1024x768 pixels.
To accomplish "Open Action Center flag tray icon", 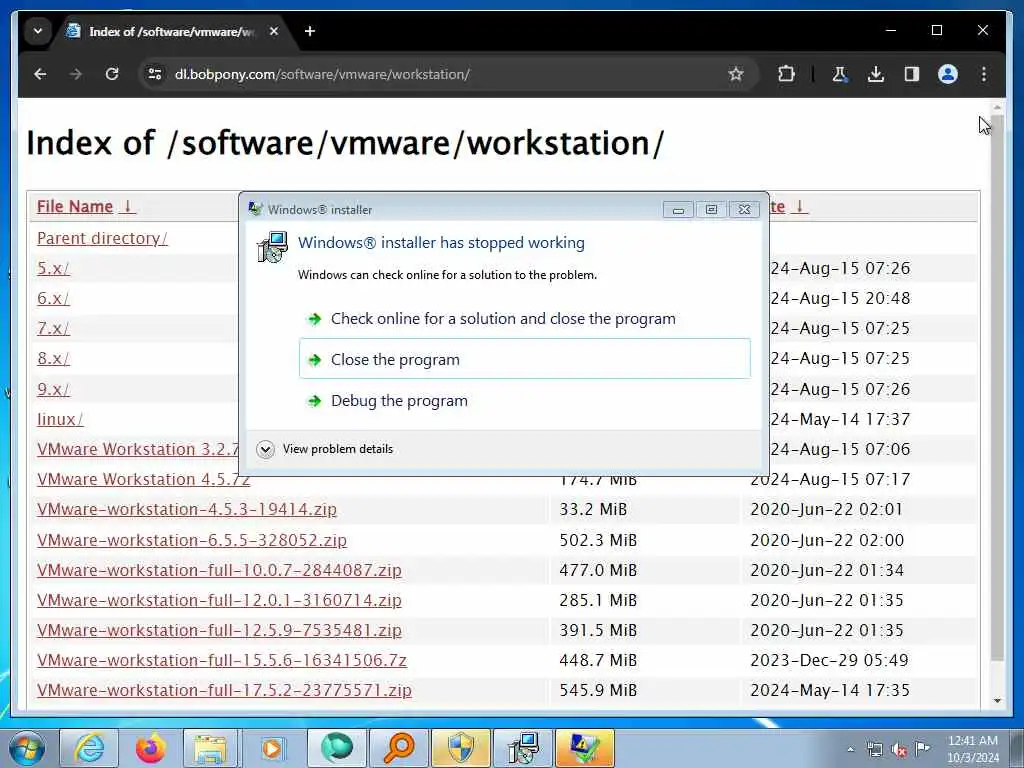I will coord(923,749).
